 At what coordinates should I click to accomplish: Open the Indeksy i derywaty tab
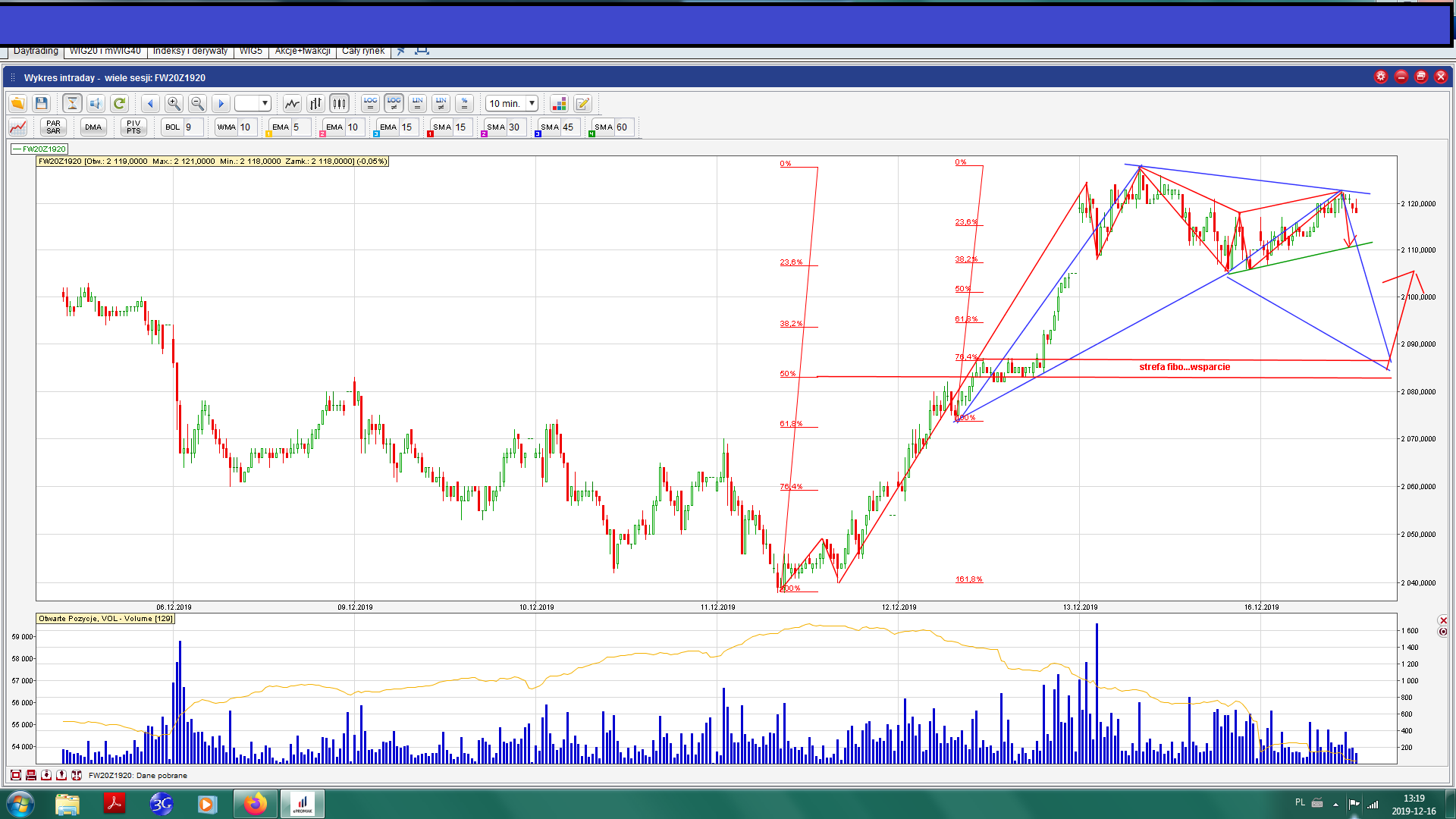point(190,51)
